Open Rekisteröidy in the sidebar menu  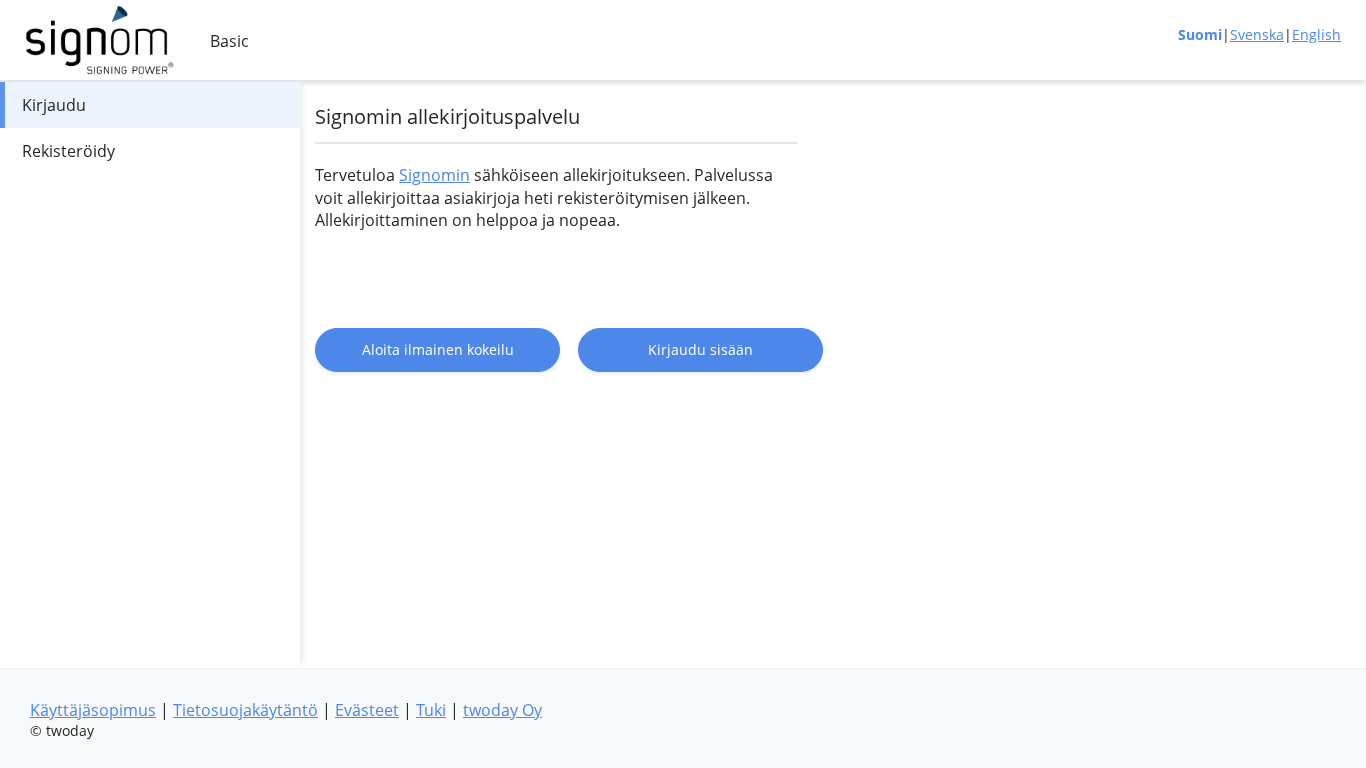[x=68, y=151]
